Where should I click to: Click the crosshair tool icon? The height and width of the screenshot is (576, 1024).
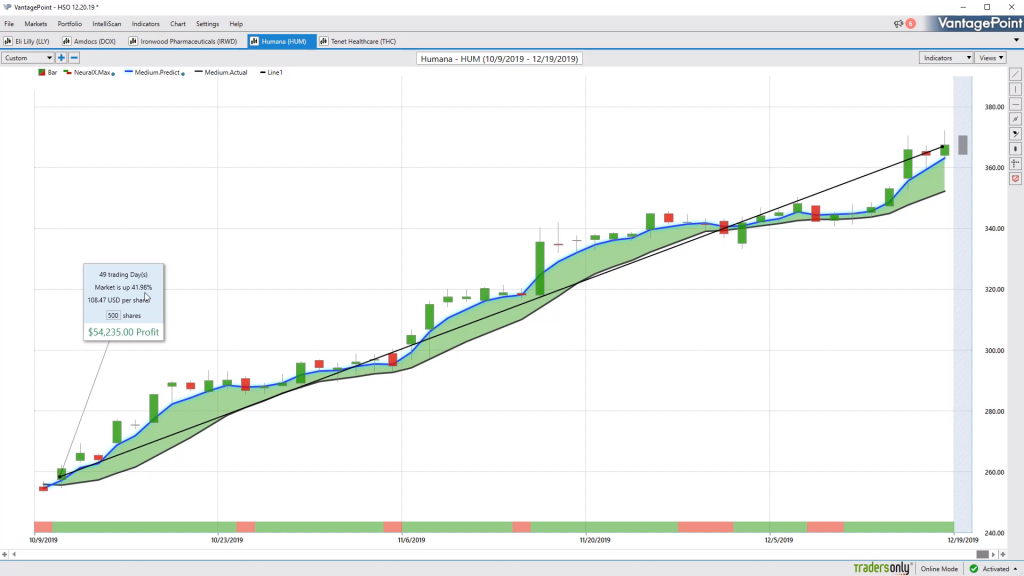pyautogui.click(x=1016, y=163)
